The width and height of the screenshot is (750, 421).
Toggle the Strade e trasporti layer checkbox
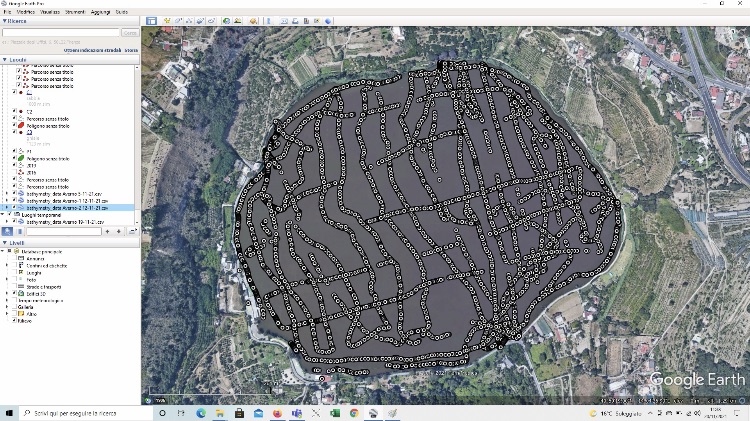click(13, 285)
